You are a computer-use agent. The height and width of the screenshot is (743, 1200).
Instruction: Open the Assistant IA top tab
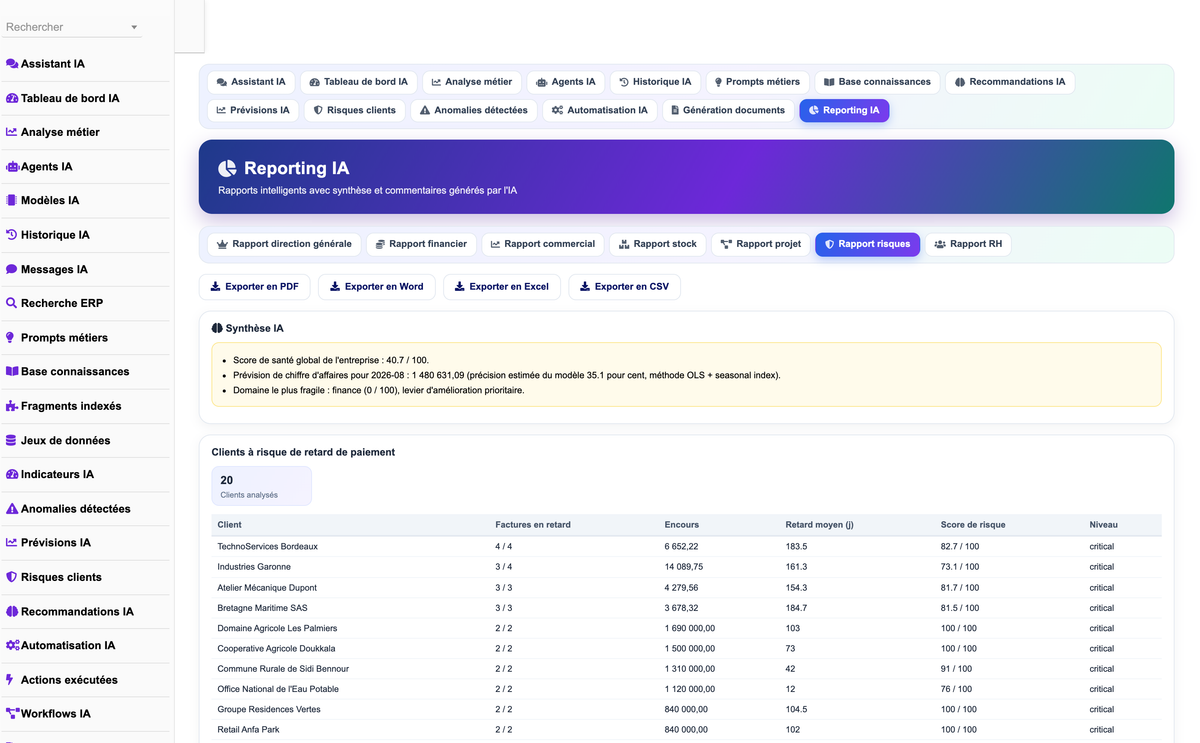pos(251,82)
